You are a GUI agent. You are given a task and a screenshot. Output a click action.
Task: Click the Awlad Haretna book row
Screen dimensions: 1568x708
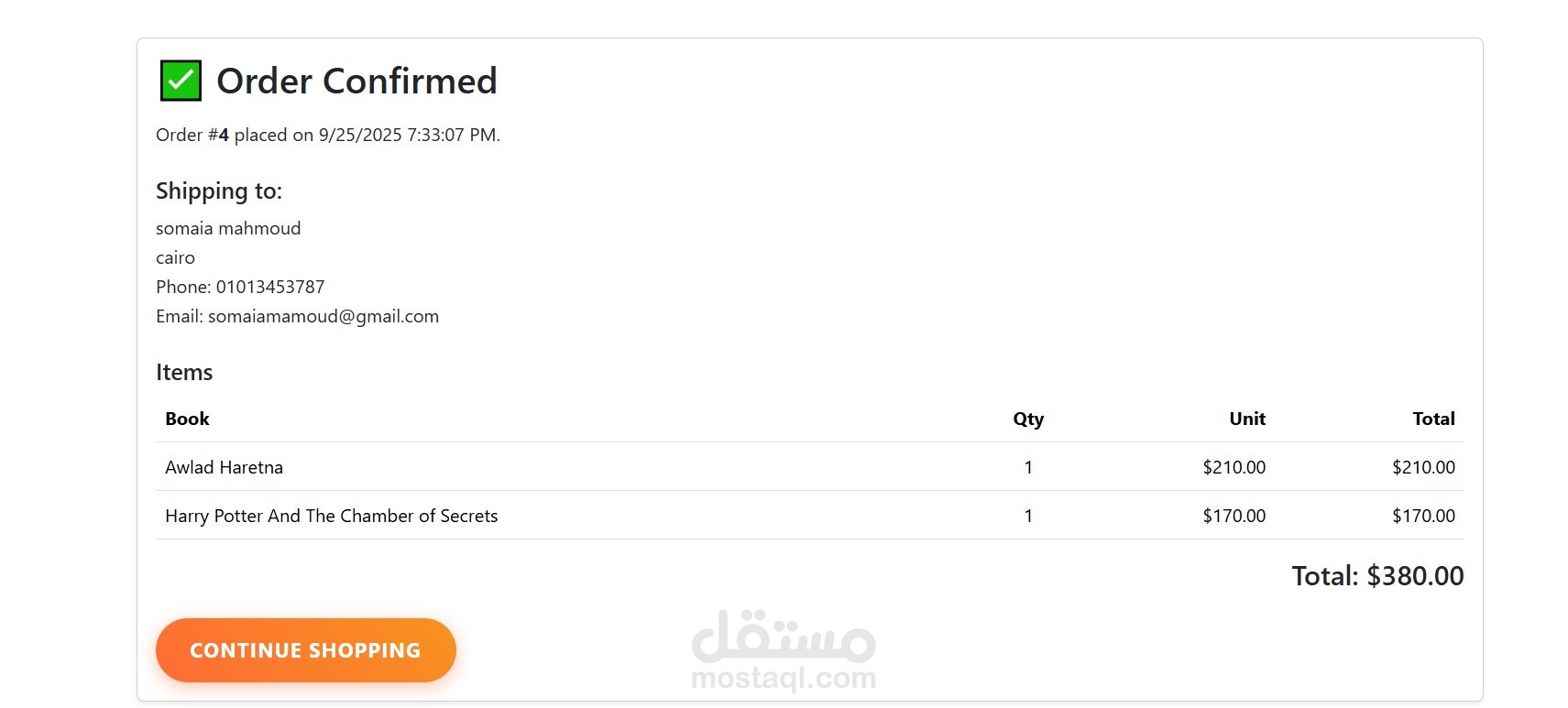[809, 467]
